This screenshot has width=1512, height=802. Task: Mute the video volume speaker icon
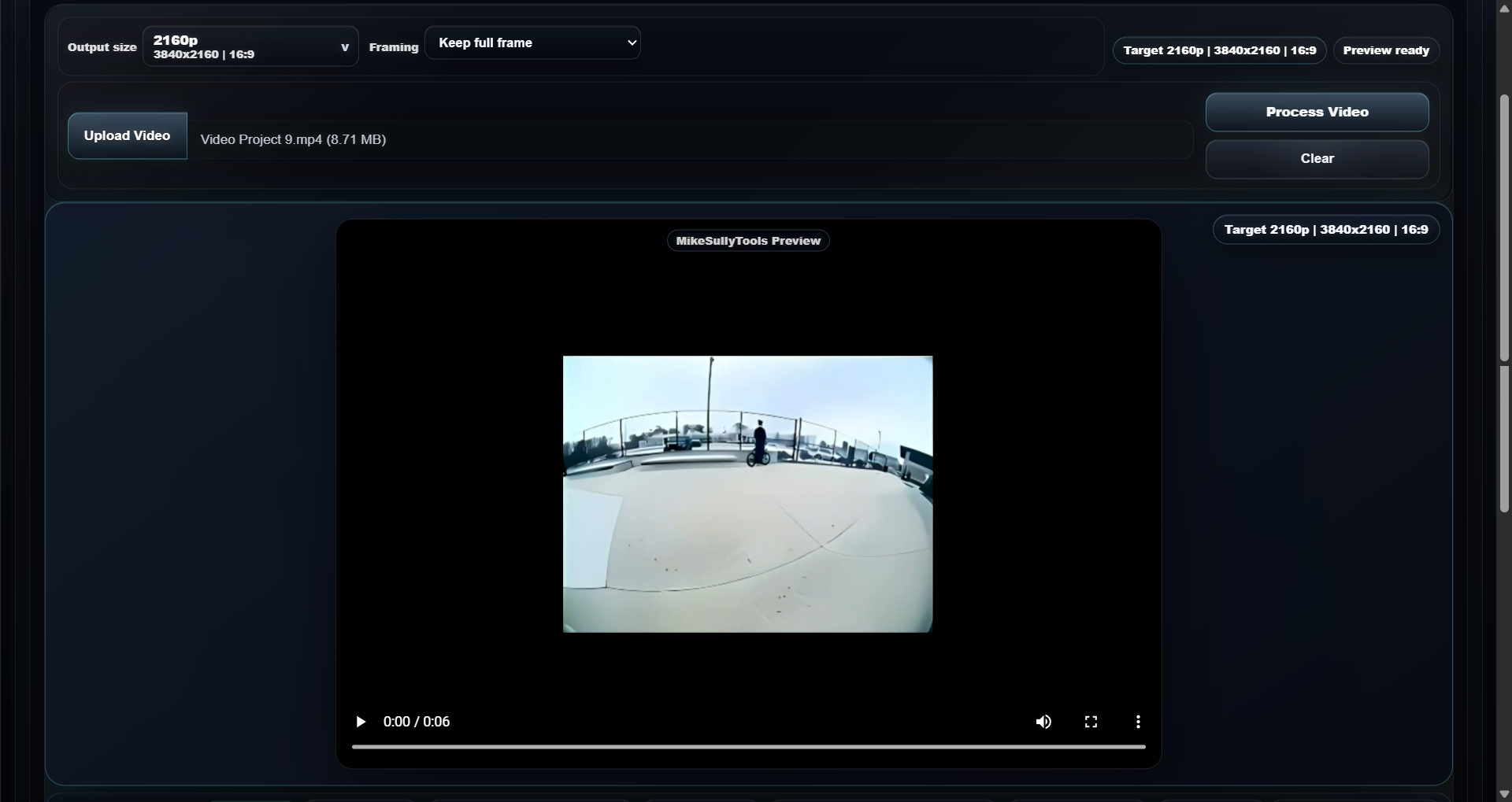pyautogui.click(x=1043, y=722)
